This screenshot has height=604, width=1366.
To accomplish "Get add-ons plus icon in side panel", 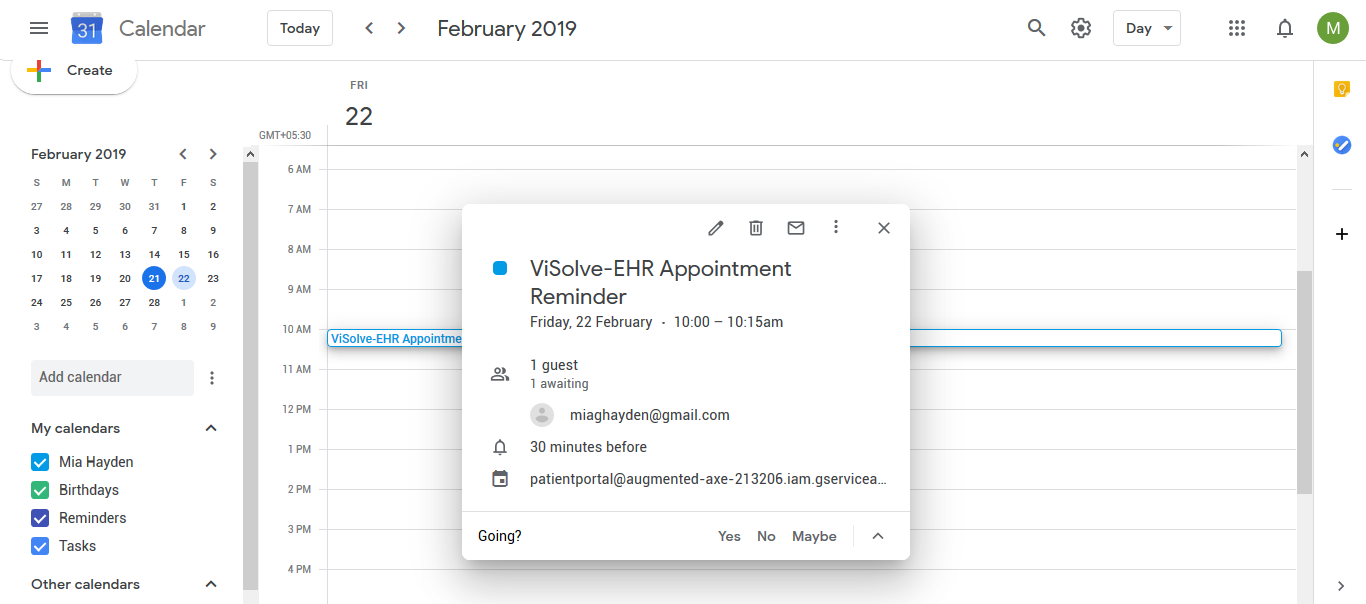I will (1342, 234).
